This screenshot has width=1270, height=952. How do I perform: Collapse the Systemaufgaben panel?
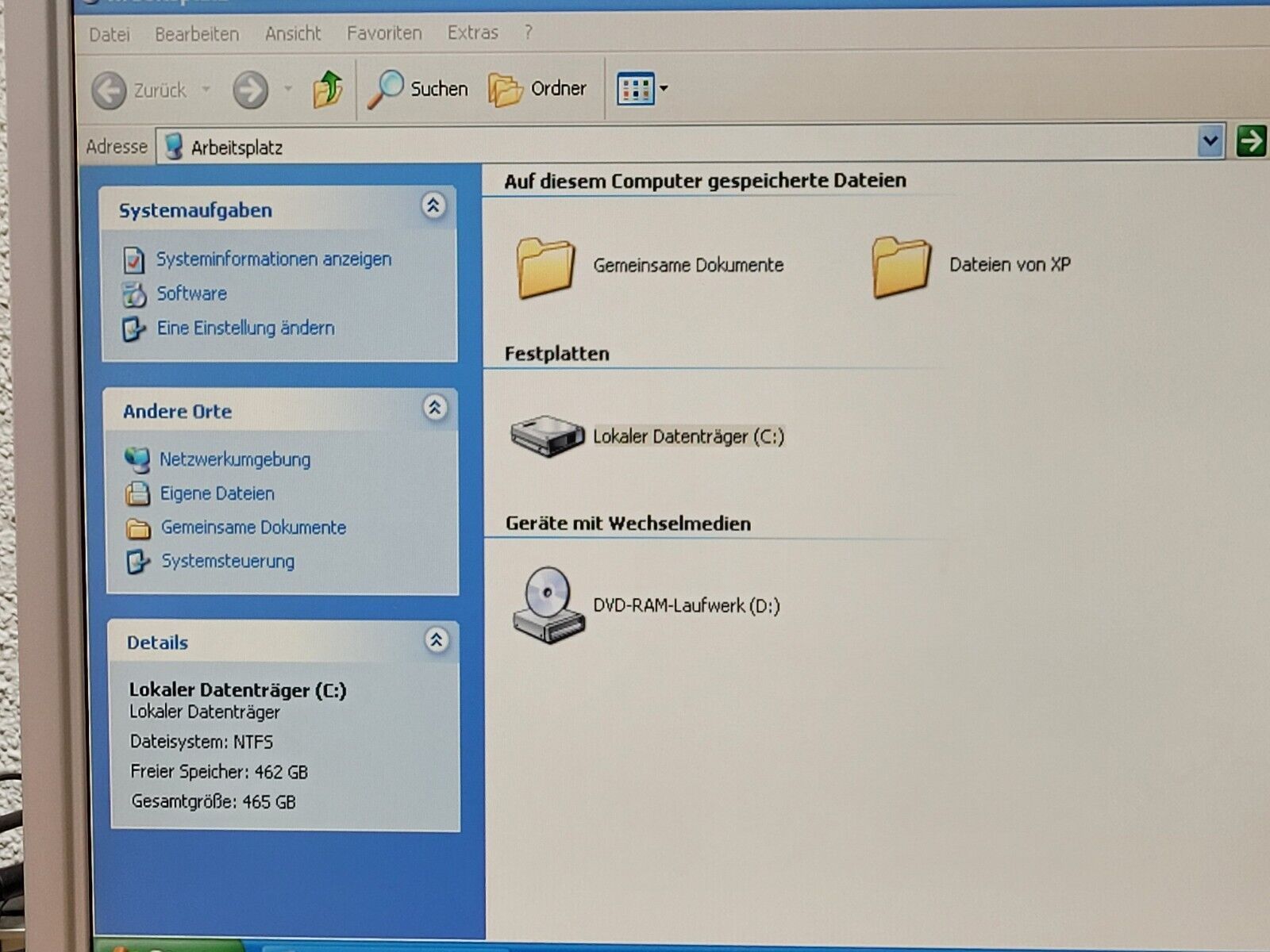(433, 206)
